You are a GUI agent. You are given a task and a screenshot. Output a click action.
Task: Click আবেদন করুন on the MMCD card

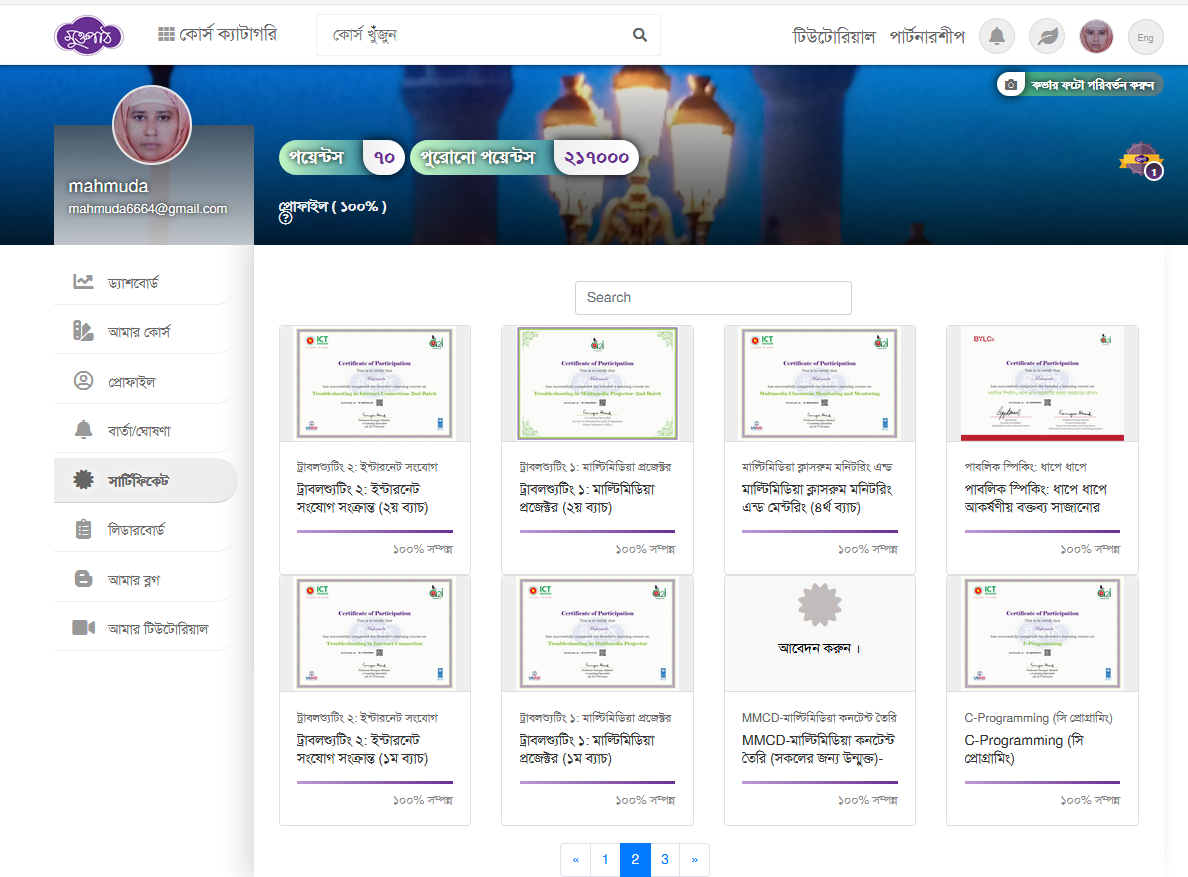(819, 648)
